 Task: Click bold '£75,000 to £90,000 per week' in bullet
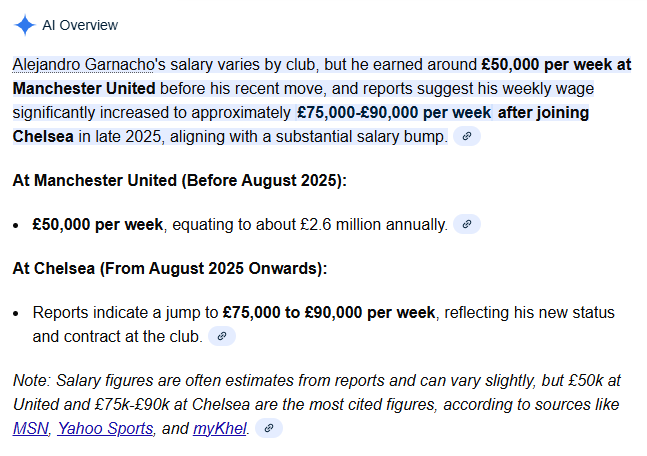[x=329, y=312]
